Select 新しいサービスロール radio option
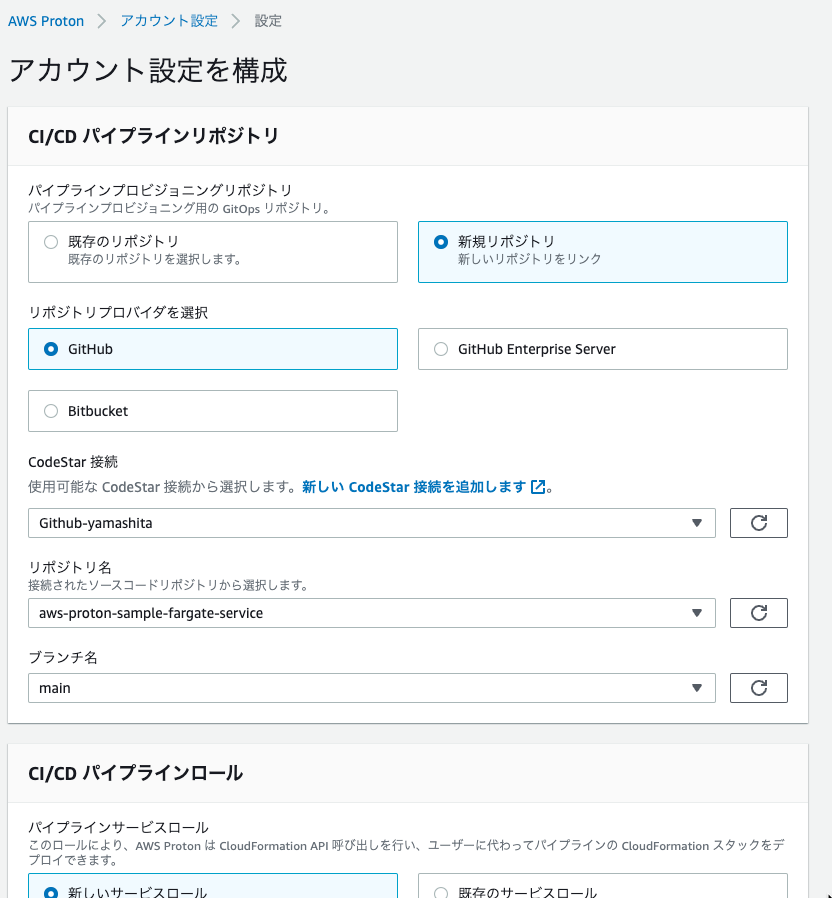 [51, 892]
